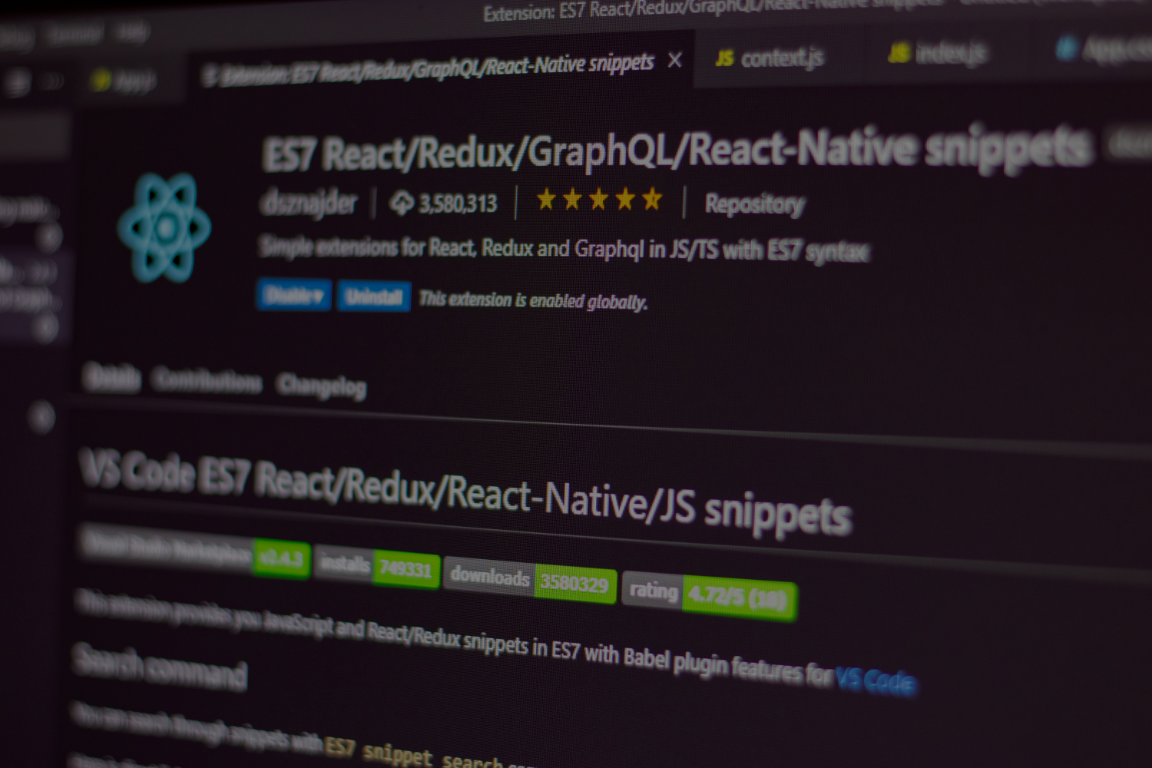Screen dimensions: 1152x768
Task: Select the Details tab
Action: coord(112,378)
